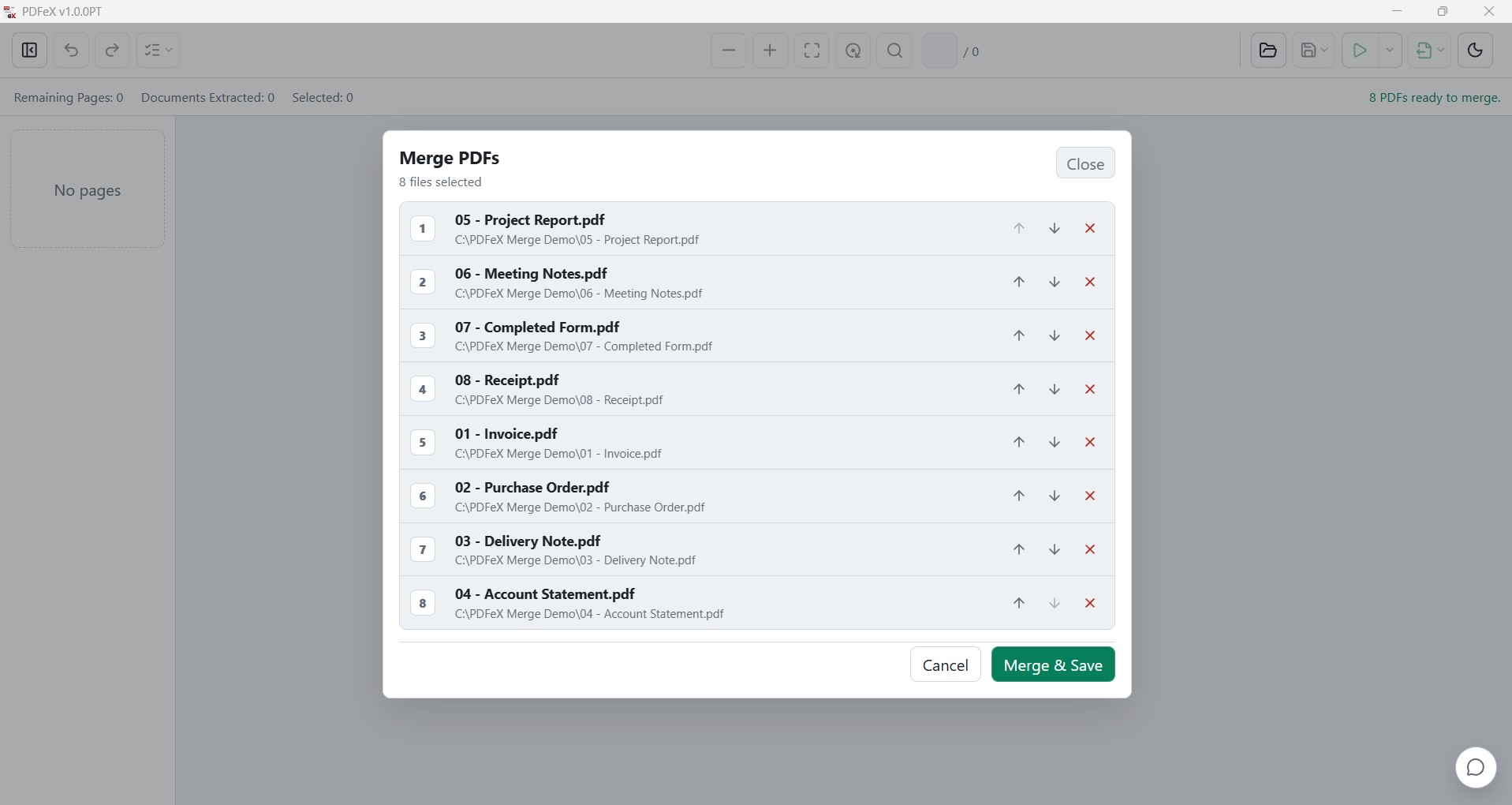Move 02 - Purchase Order.pdf down

pos(1055,496)
